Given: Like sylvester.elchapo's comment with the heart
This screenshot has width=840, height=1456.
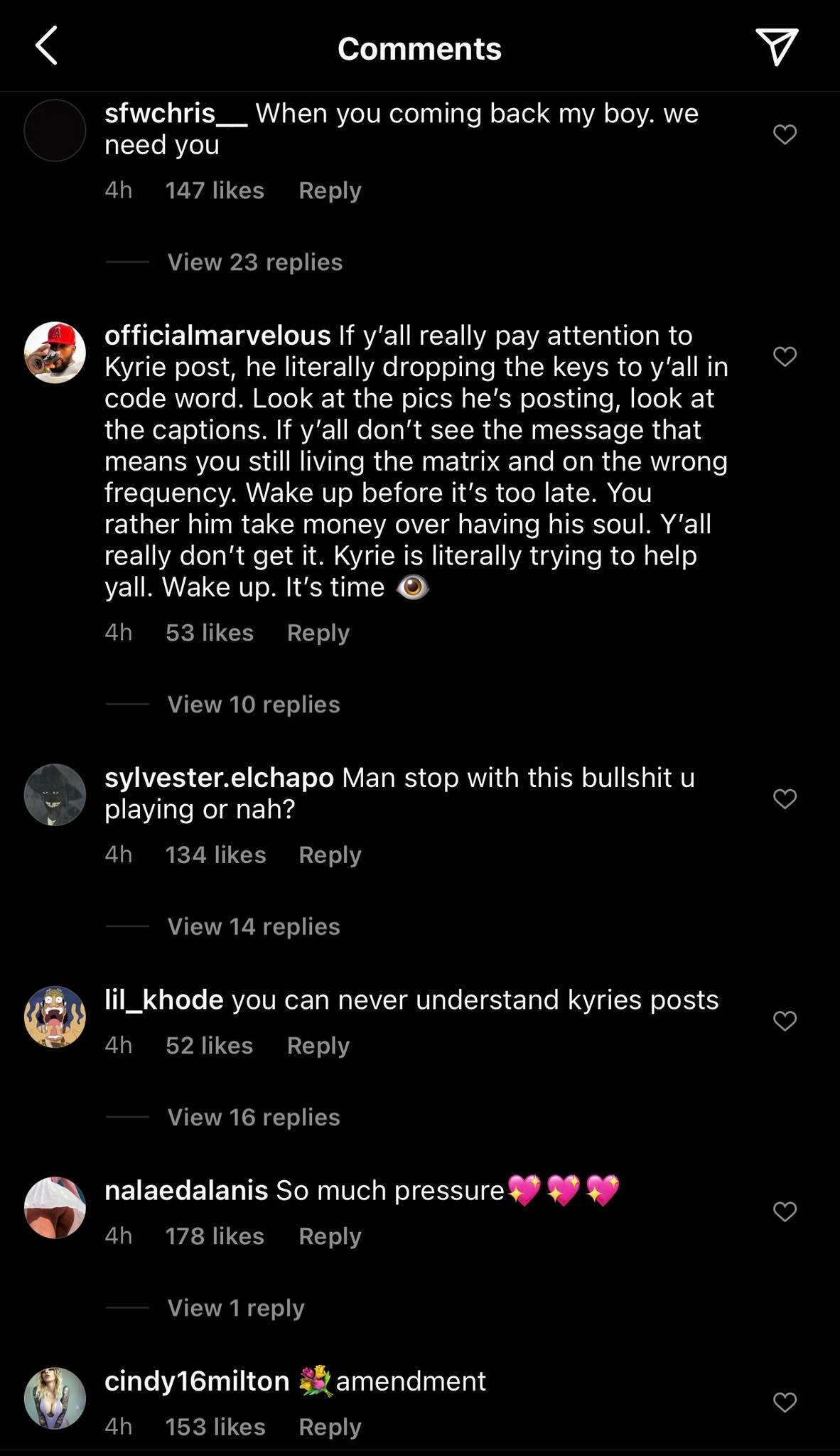Looking at the screenshot, I should [x=785, y=799].
